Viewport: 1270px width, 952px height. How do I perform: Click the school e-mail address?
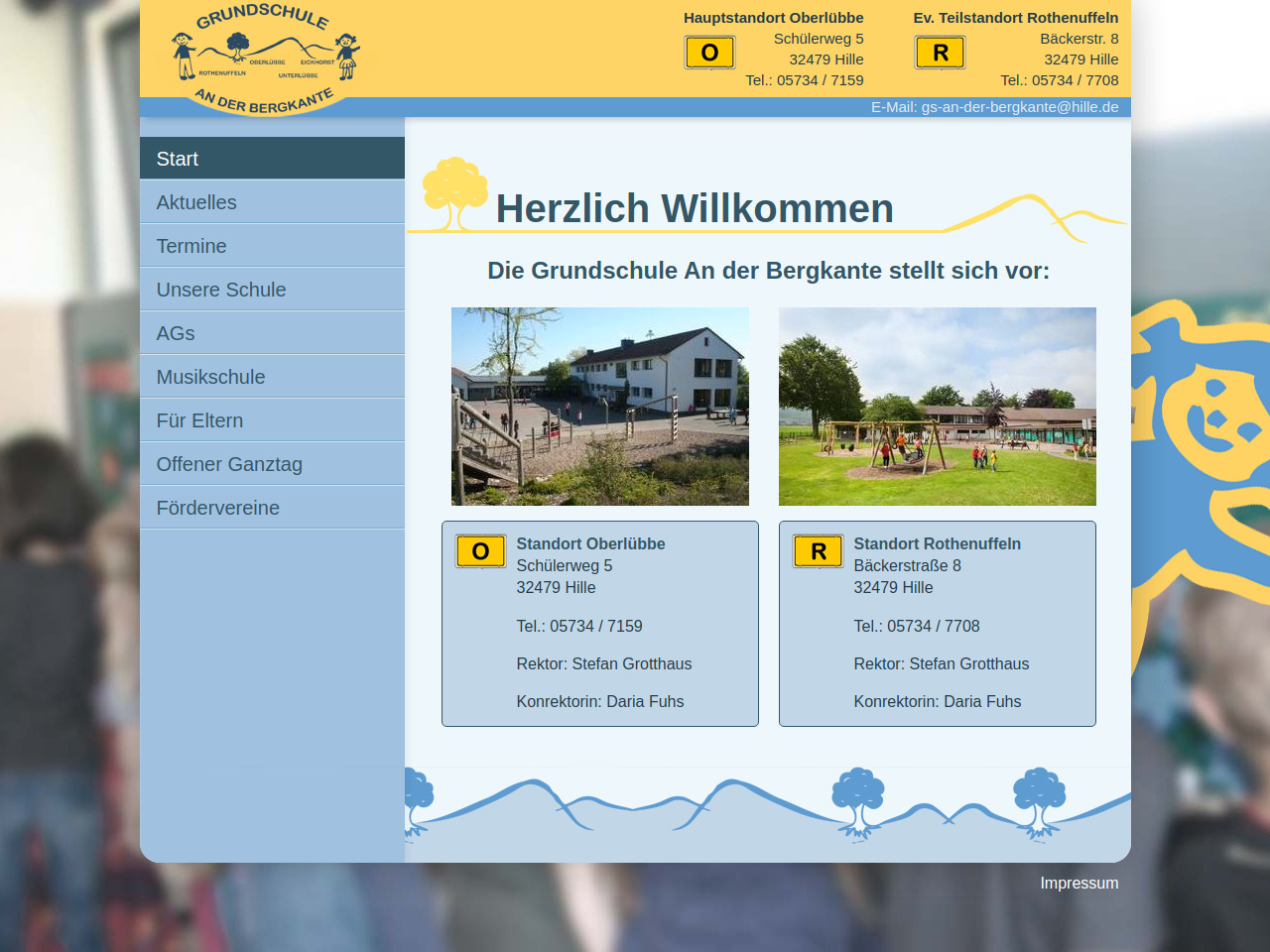tap(1019, 107)
